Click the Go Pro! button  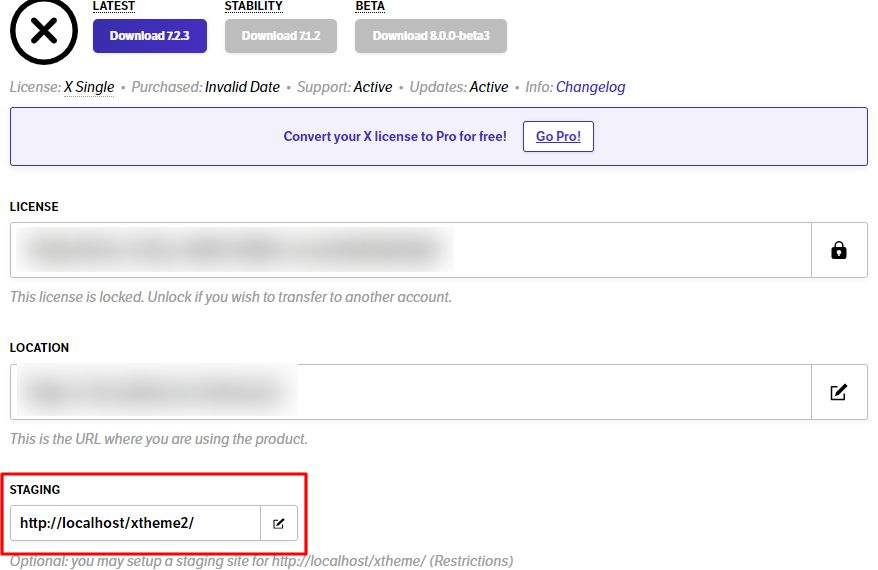(x=558, y=137)
